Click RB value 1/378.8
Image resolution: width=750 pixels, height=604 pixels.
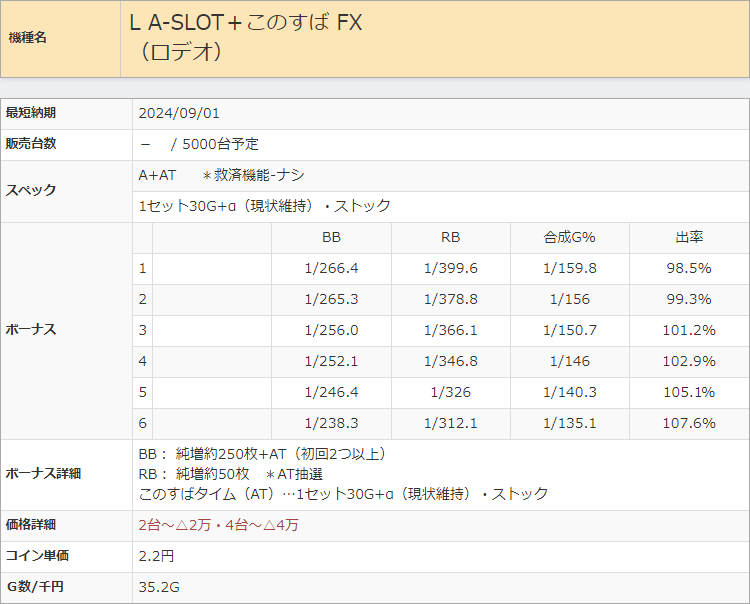point(450,299)
